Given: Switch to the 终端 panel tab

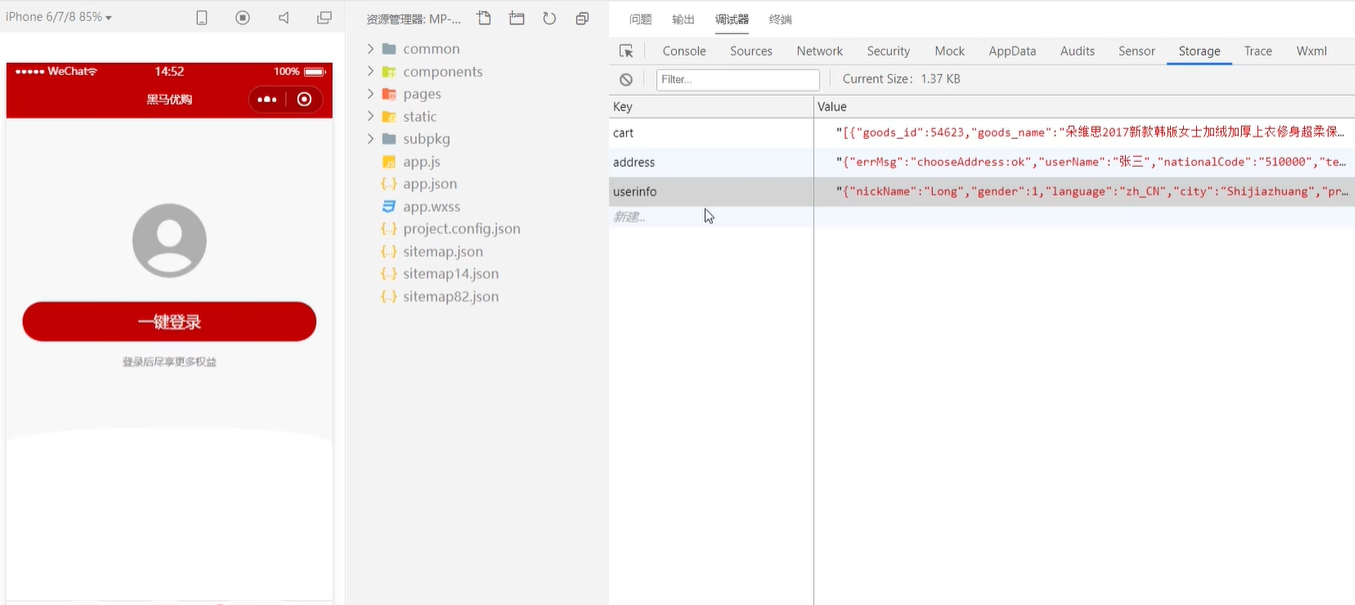Looking at the screenshot, I should click(x=780, y=20).
